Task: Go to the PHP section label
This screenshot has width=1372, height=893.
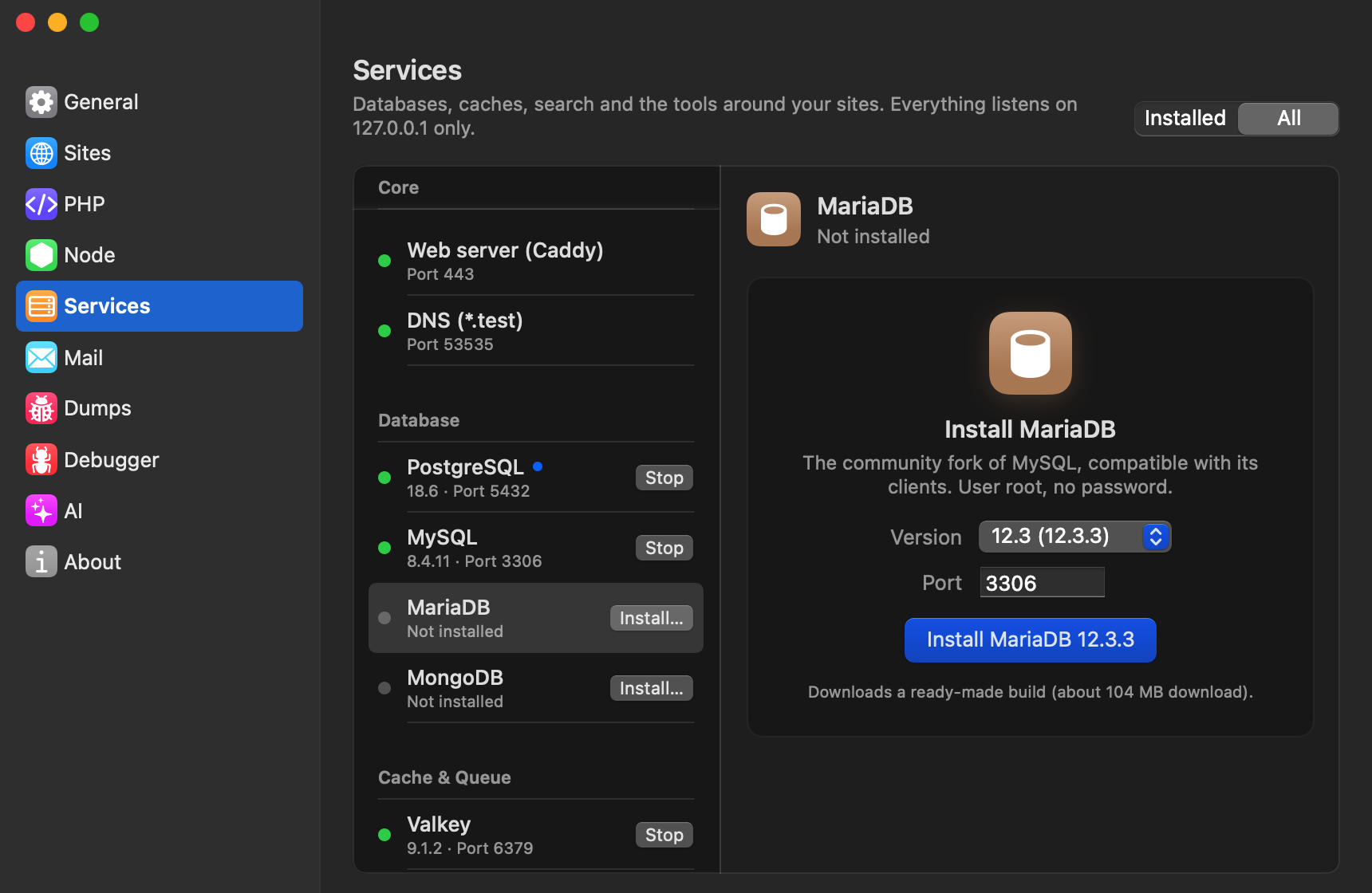Action: pyautogui.click(x=85, y=204)
